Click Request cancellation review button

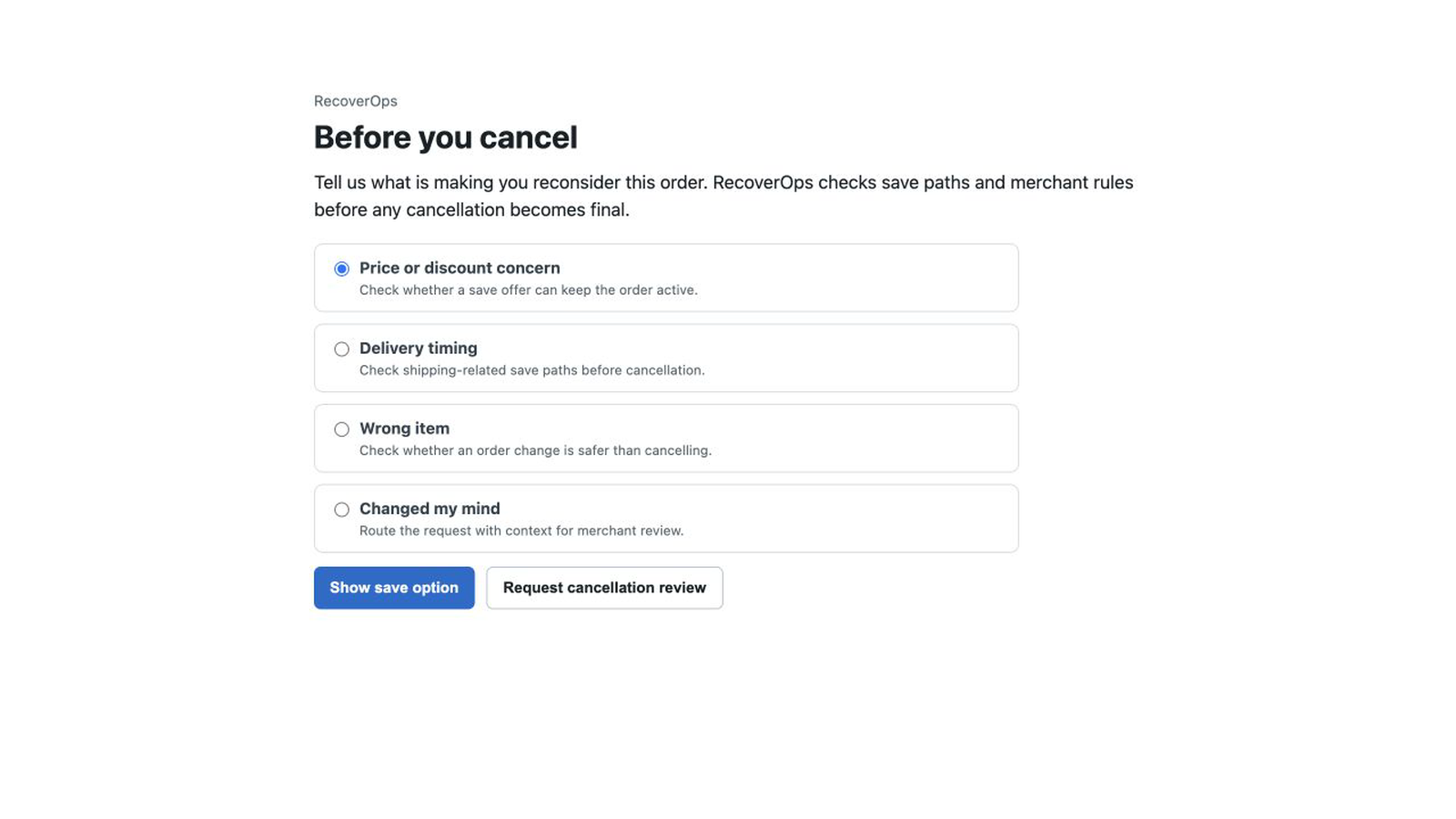(x=604, y=588)
